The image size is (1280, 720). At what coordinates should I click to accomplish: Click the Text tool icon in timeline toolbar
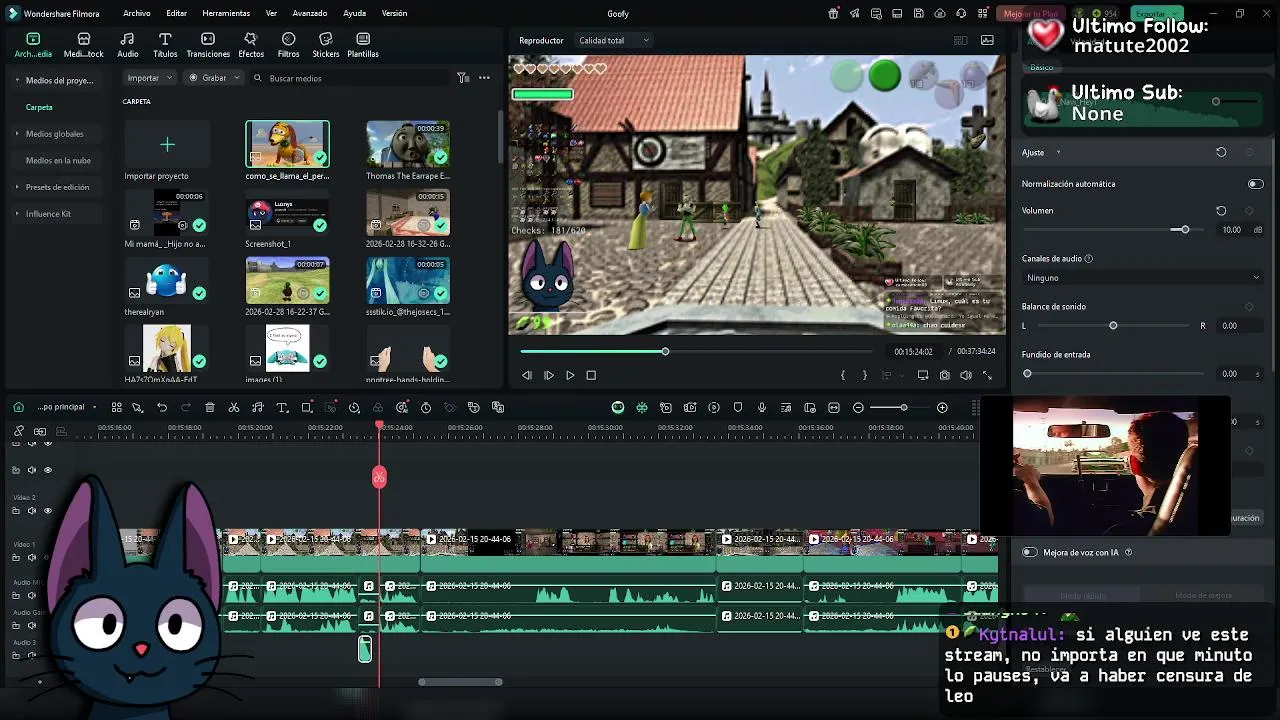point(282,408)
